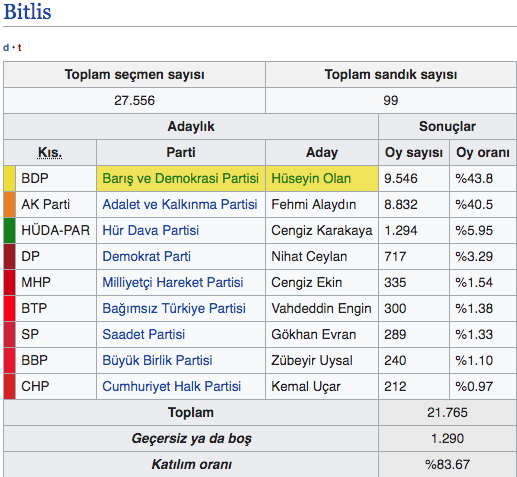The height and width of the screenshot is (477, 517).
Task: Click the CHP row color swatch
Action: (9, 386)
